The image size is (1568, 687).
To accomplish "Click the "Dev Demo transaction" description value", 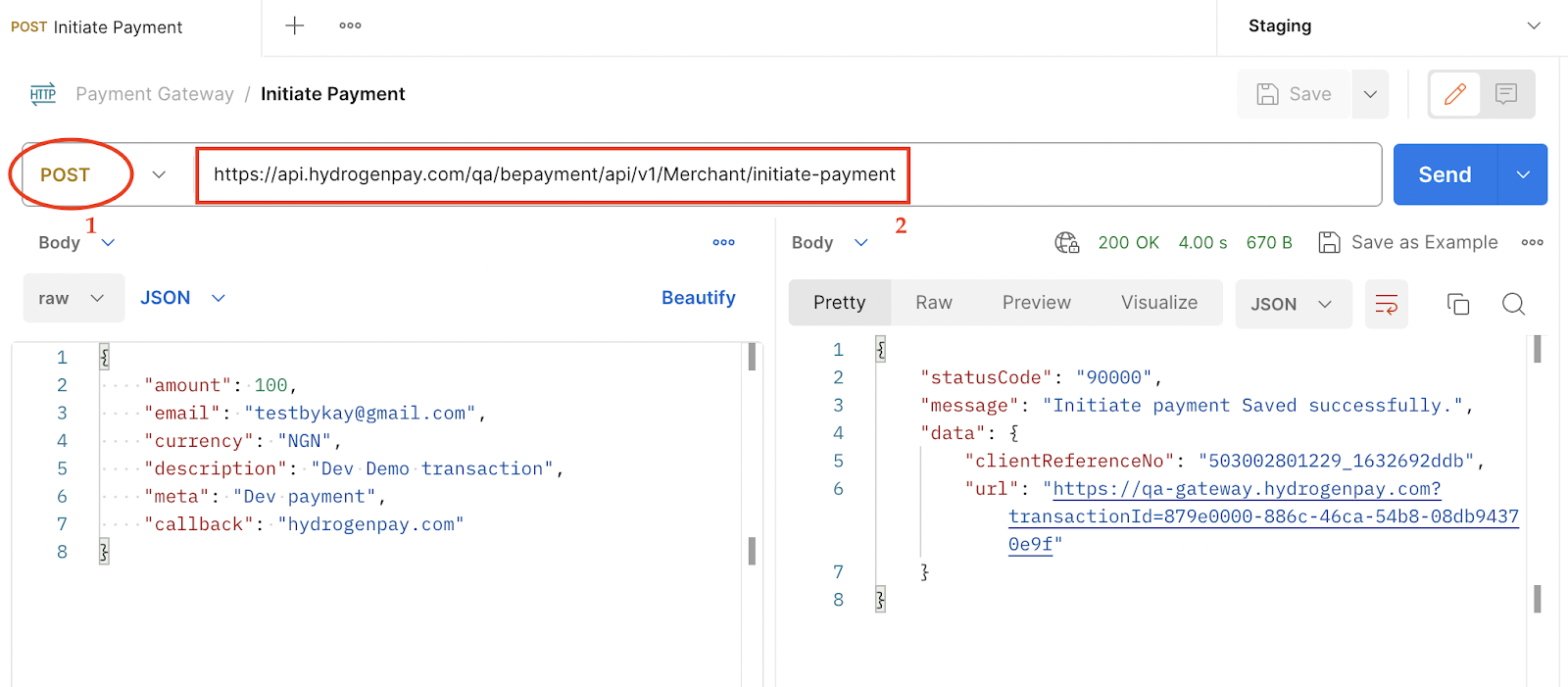I will point(432,468).
